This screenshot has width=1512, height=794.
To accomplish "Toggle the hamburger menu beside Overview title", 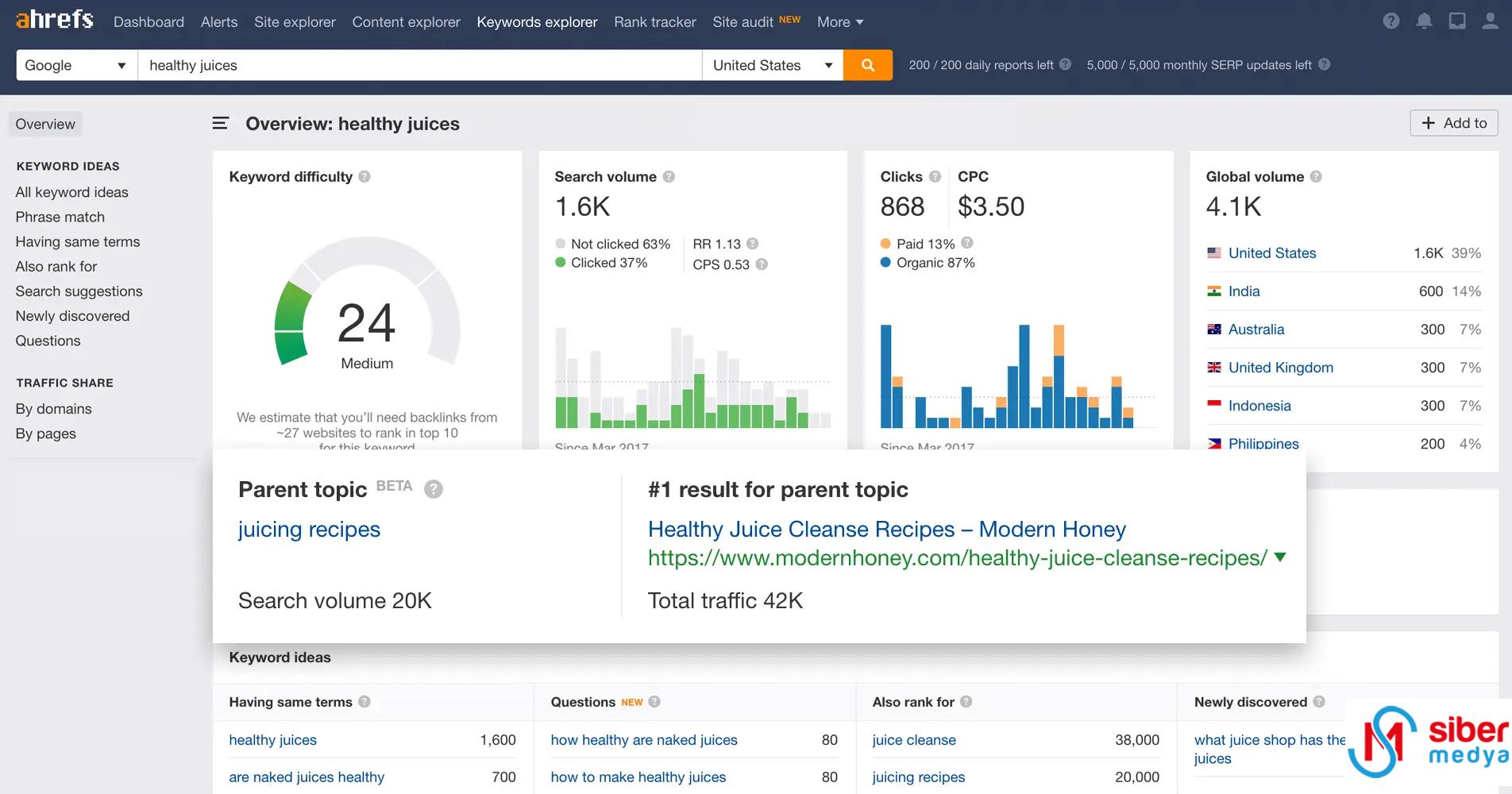I will [x=221, y=123].
